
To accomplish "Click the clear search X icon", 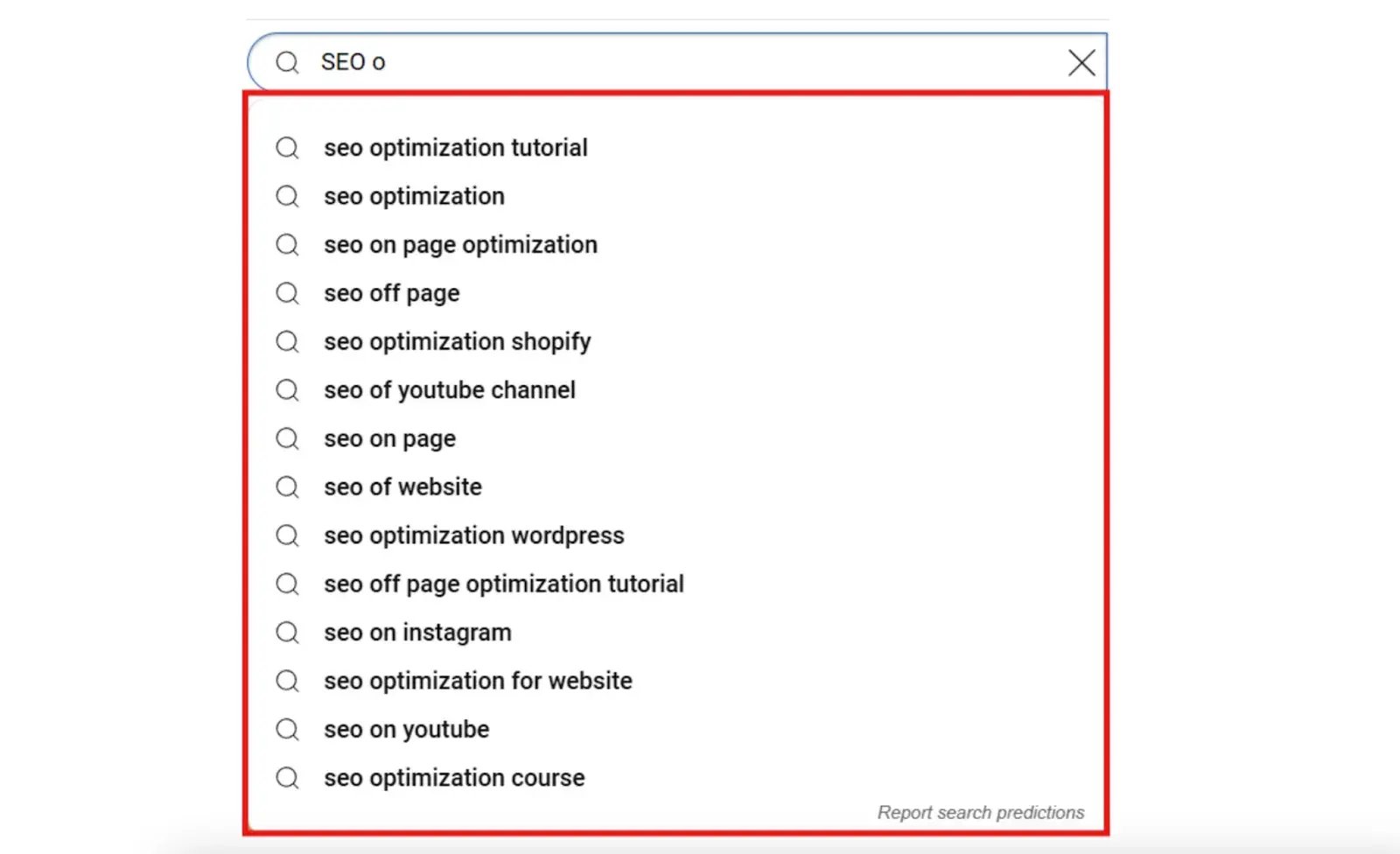I will click(1081, 62).
